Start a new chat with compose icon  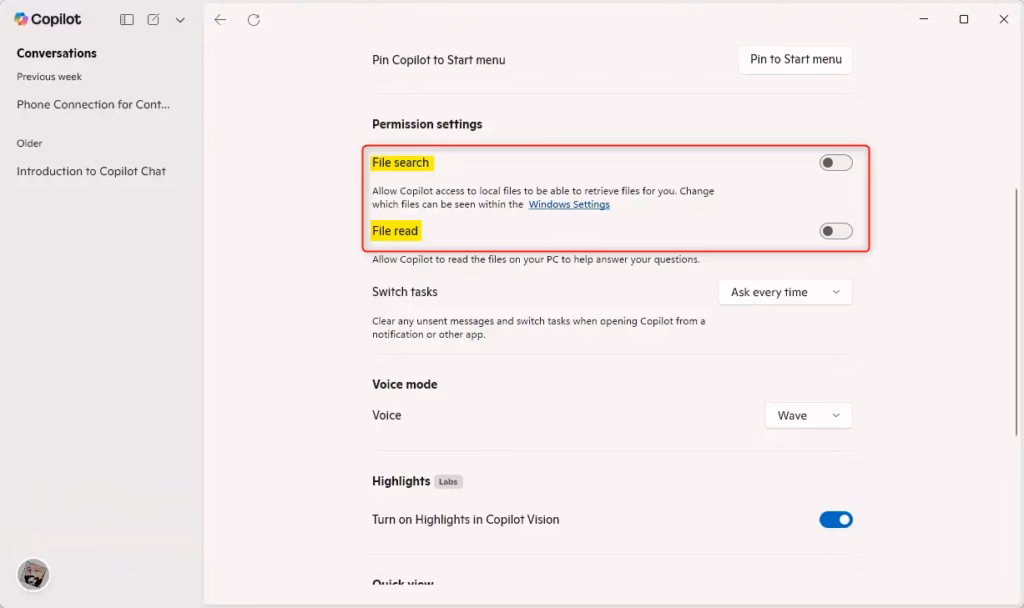[x=153, y=20]
